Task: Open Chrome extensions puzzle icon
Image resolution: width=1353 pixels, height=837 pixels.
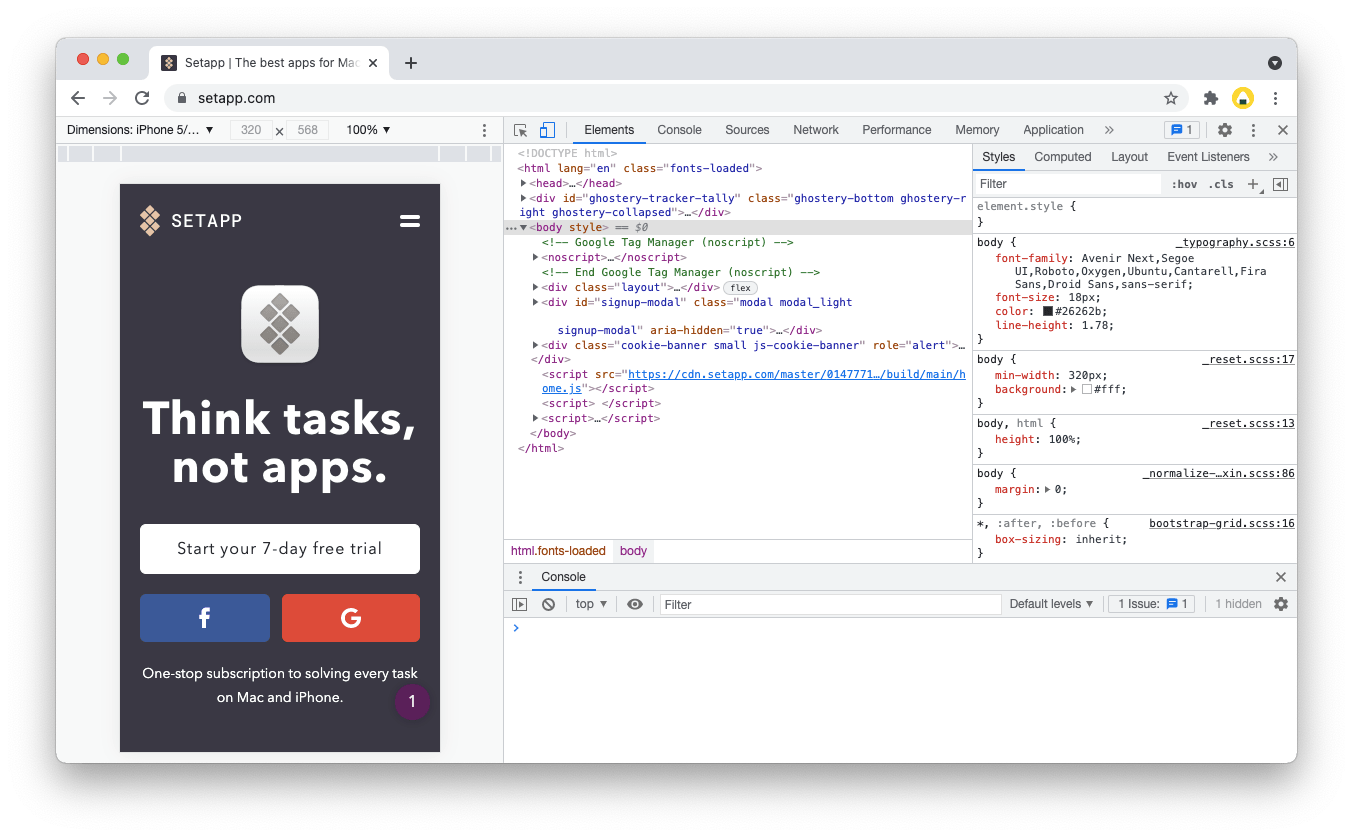Action: (1211, 98)
